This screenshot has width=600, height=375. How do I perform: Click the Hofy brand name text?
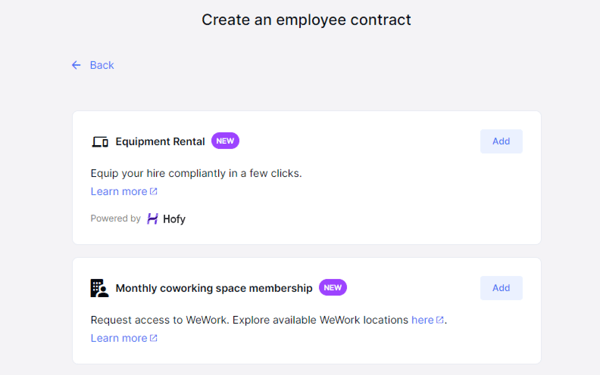174,219
